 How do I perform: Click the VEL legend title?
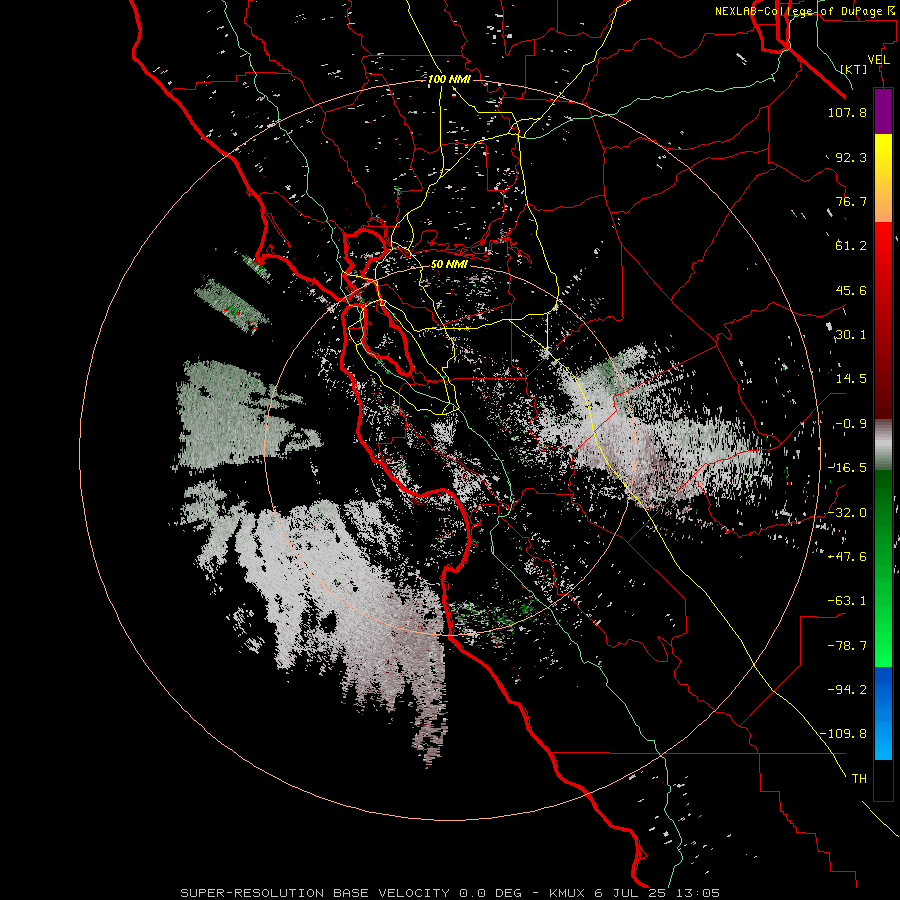pyautogui.click(x=878, y=60)
